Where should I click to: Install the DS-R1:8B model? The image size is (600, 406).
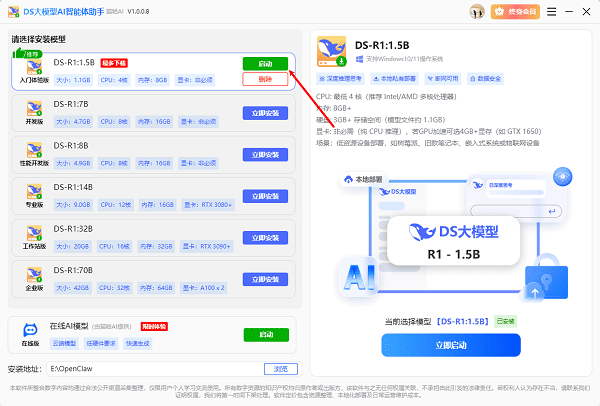click(x=265, y=155)
